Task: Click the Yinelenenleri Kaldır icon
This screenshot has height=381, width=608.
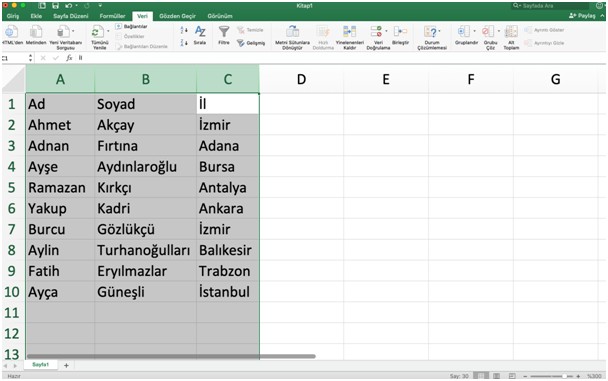Action: pos(349,31)
